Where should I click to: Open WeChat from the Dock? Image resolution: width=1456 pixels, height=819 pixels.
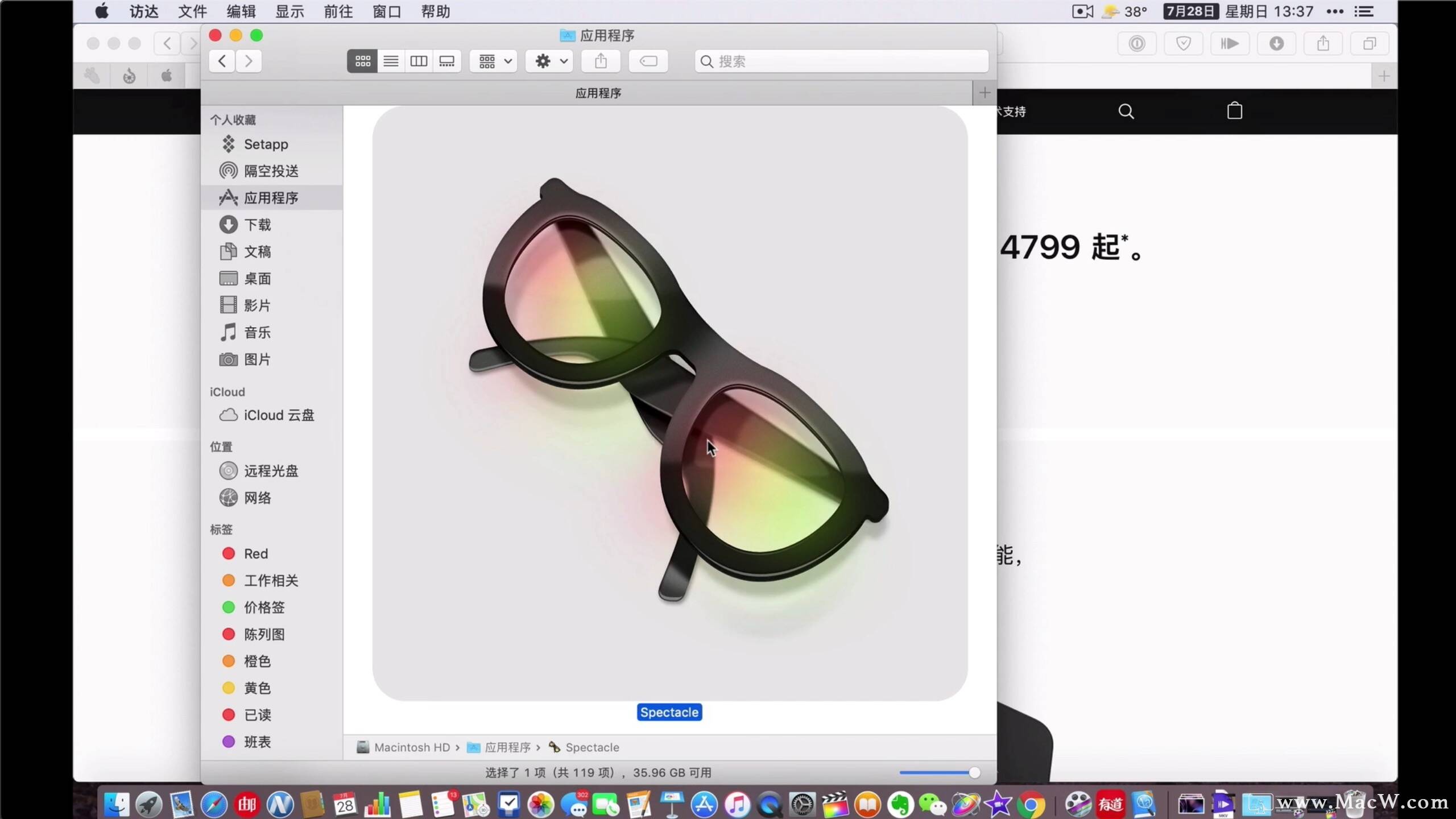[x=932, y=804]
